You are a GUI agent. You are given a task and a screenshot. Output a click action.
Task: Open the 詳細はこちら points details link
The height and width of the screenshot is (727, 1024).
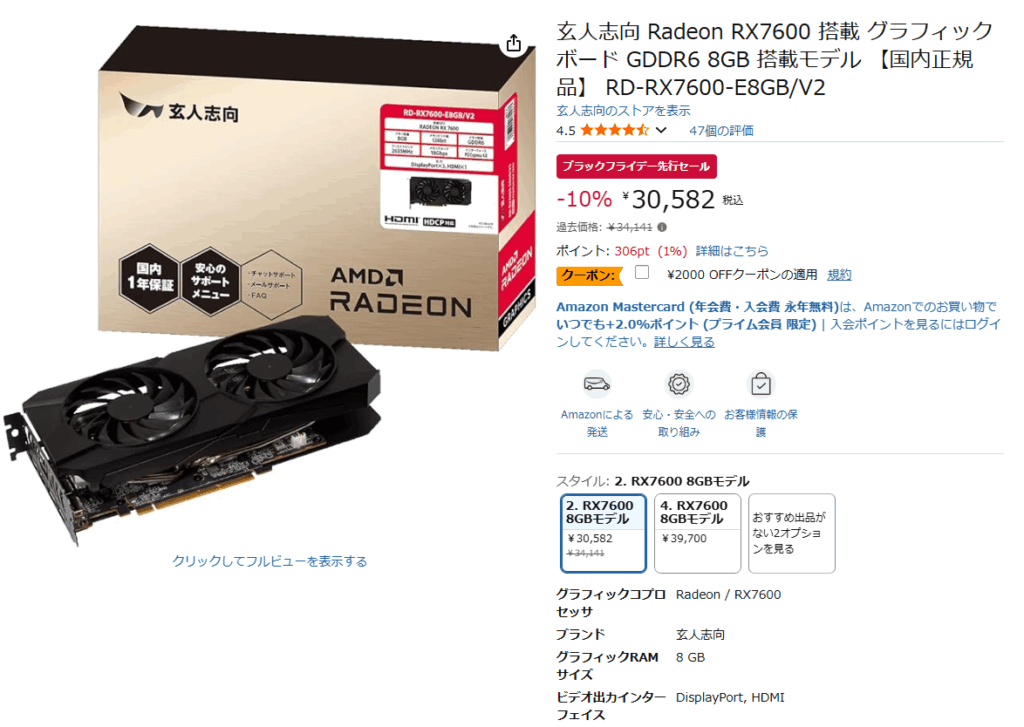click(731, 251)
